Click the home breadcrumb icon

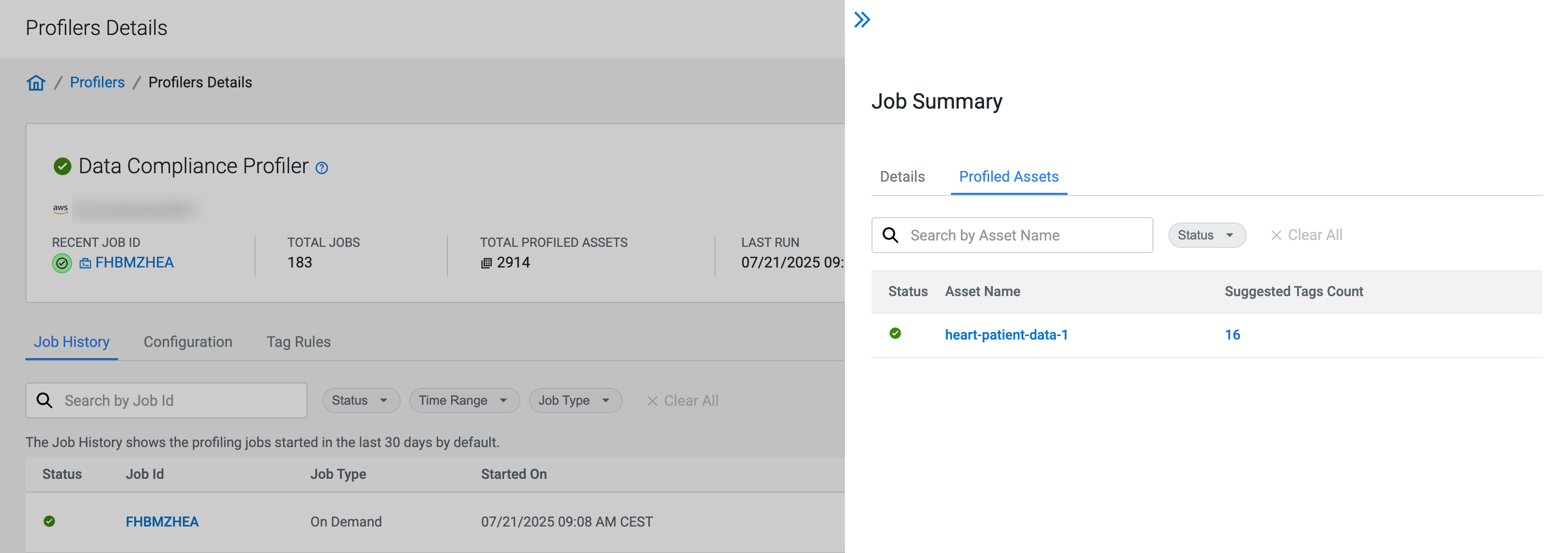(36, 83)
